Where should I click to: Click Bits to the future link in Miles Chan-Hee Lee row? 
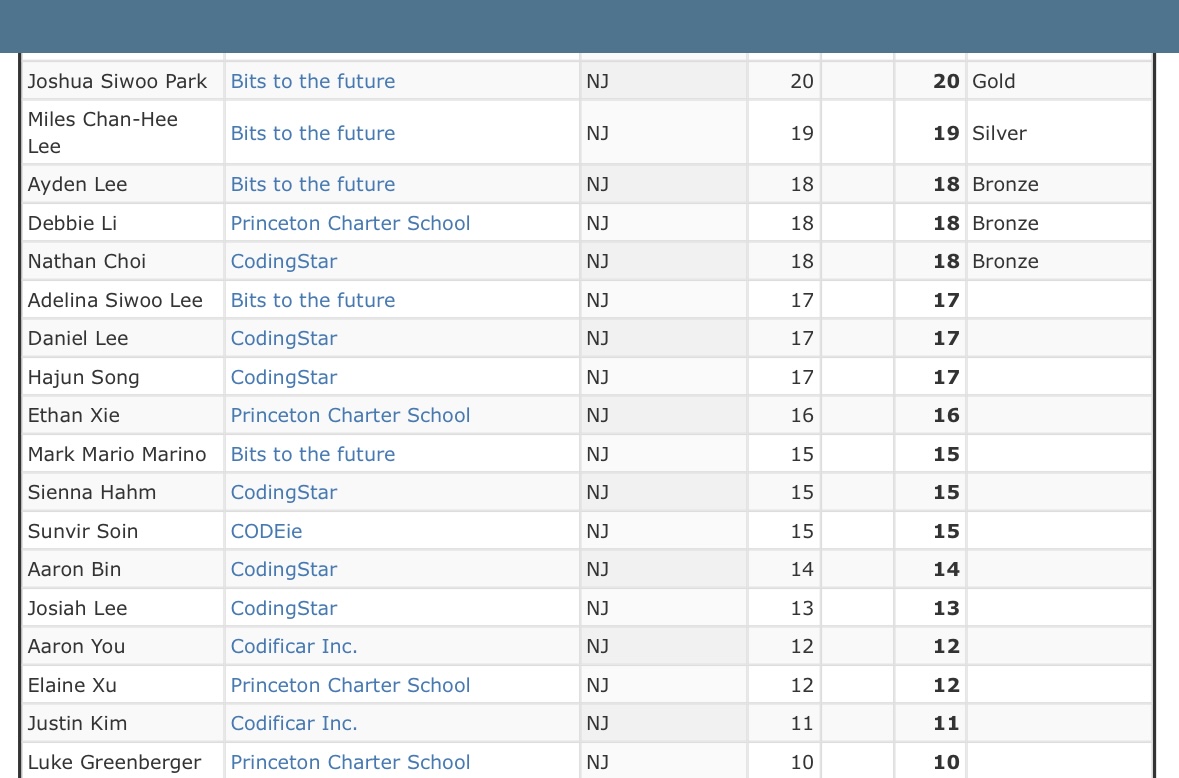pos(312,133)
